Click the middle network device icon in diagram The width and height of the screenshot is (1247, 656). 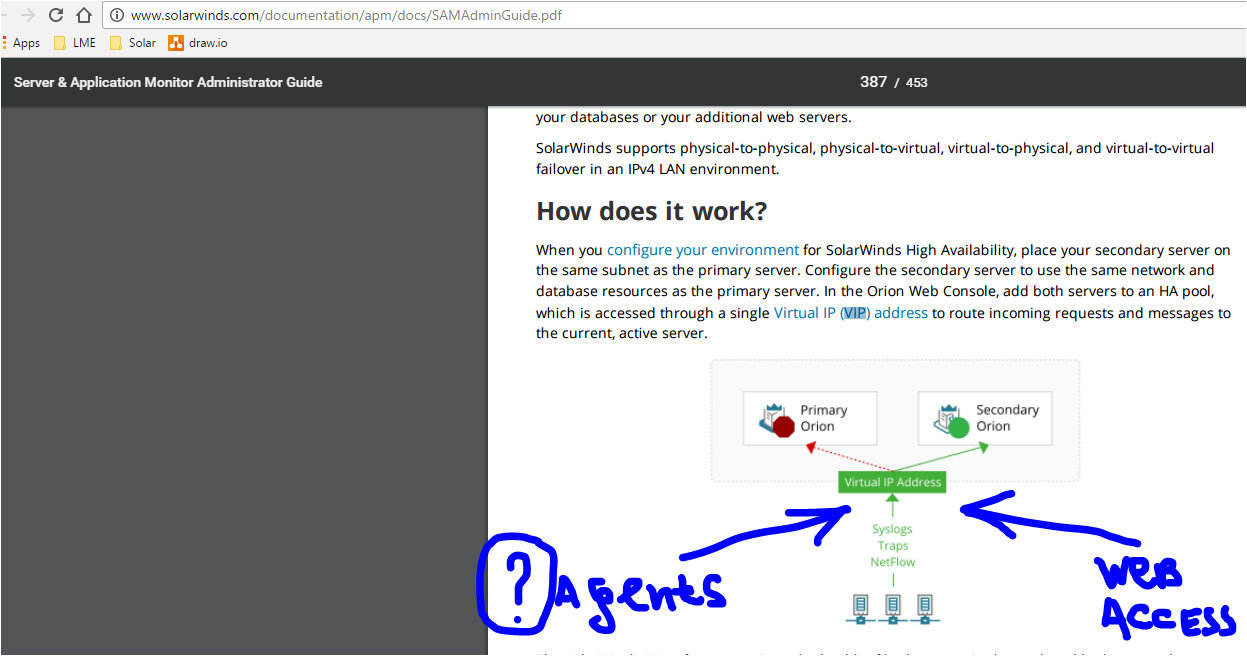point(891,607)
